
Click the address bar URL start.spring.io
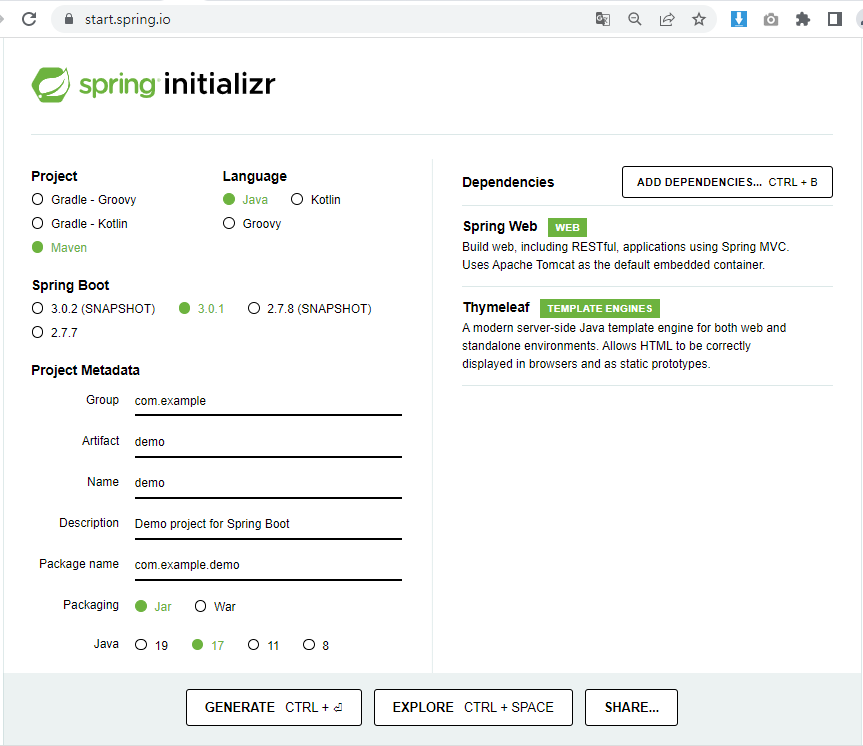tap(128, 20)
